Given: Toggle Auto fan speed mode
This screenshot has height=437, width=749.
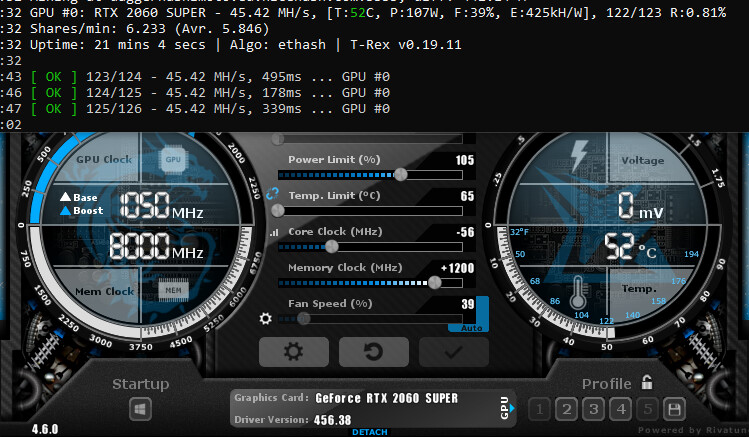Looking at the screenshot, I should pyautogui.click(x=471, y=328).
